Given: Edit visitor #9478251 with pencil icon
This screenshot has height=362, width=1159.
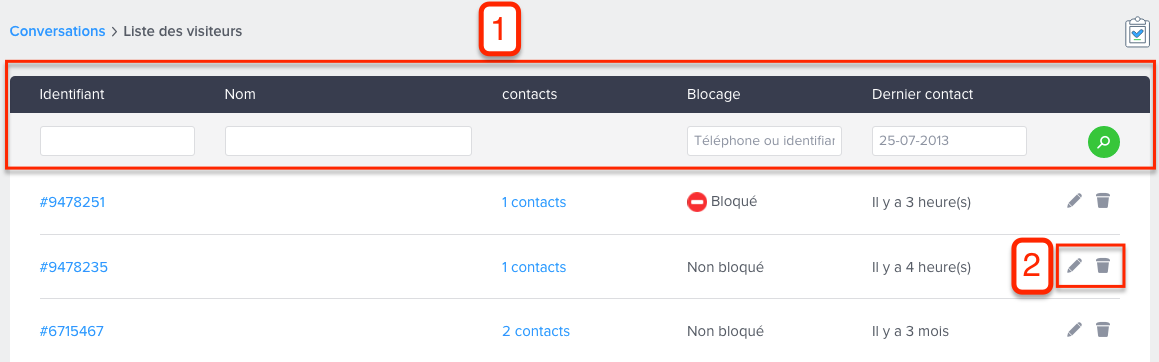Looking at the screenshot, I should click(1075, 200).
